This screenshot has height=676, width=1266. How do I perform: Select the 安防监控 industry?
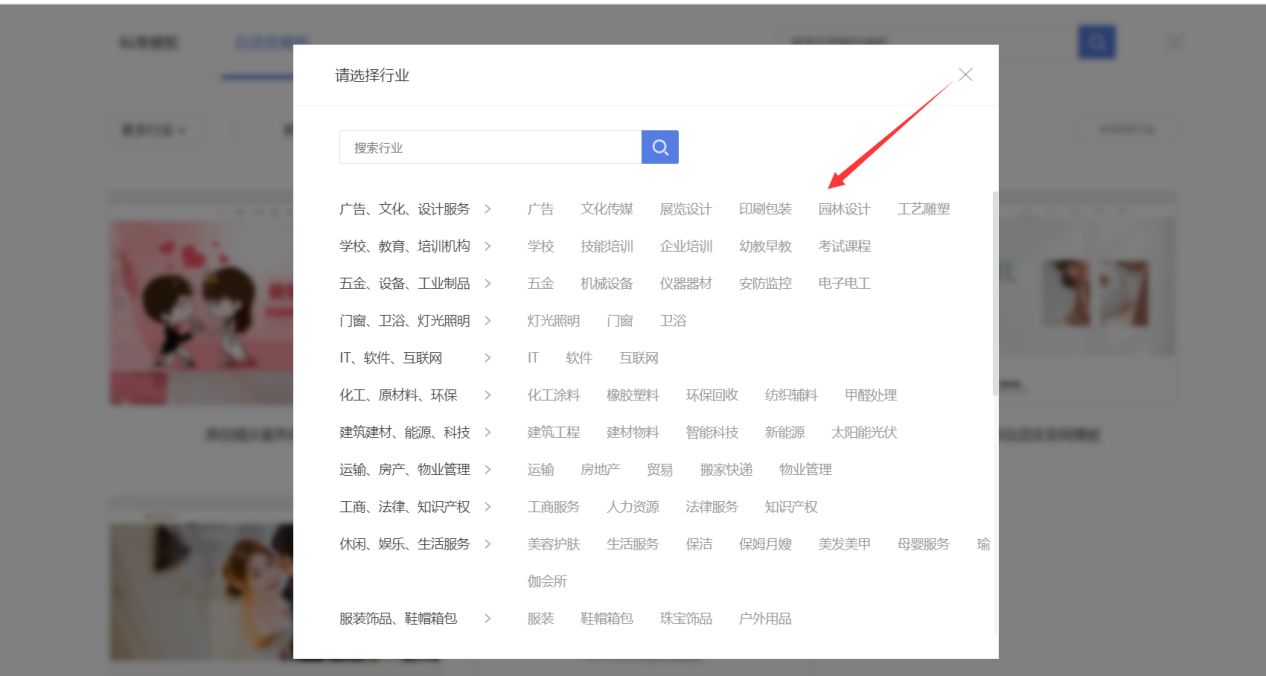763,283
